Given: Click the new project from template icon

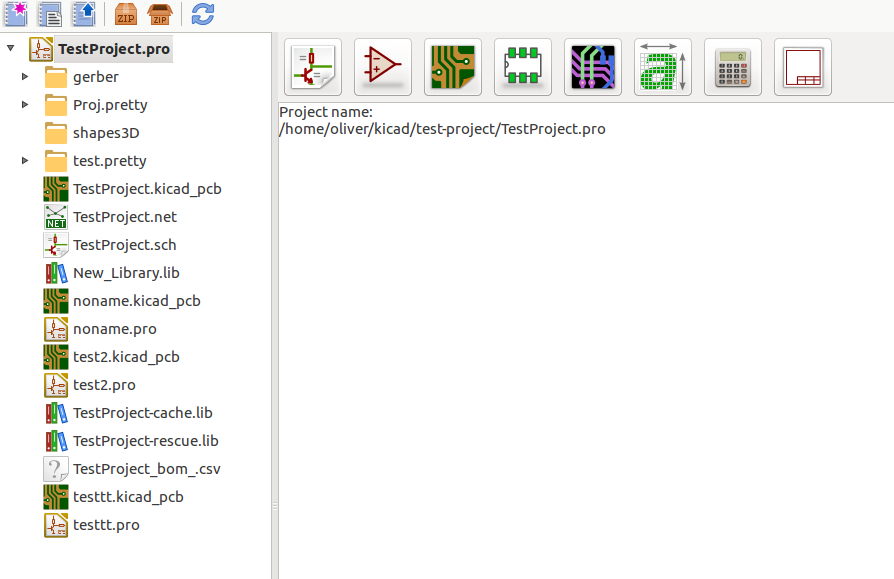Looking at the screenshot, I should click(50, 14).
